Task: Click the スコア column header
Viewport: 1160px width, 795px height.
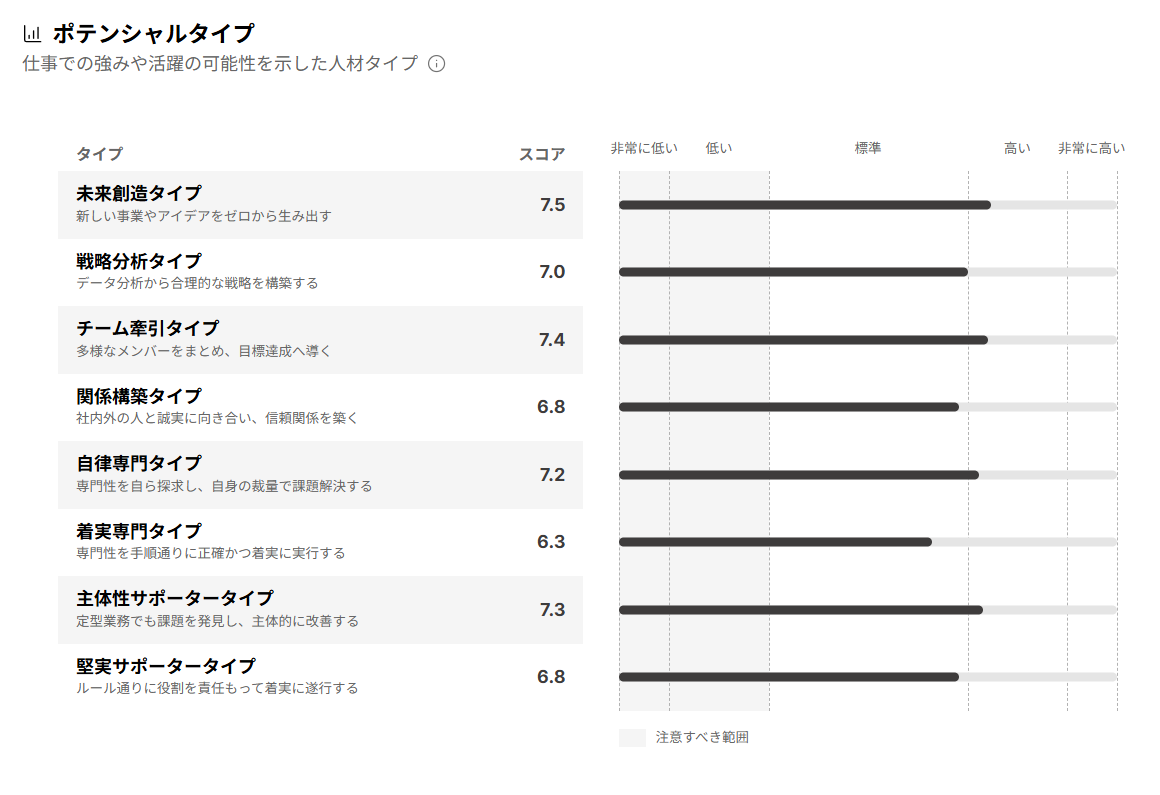Action: pos(542,154)
